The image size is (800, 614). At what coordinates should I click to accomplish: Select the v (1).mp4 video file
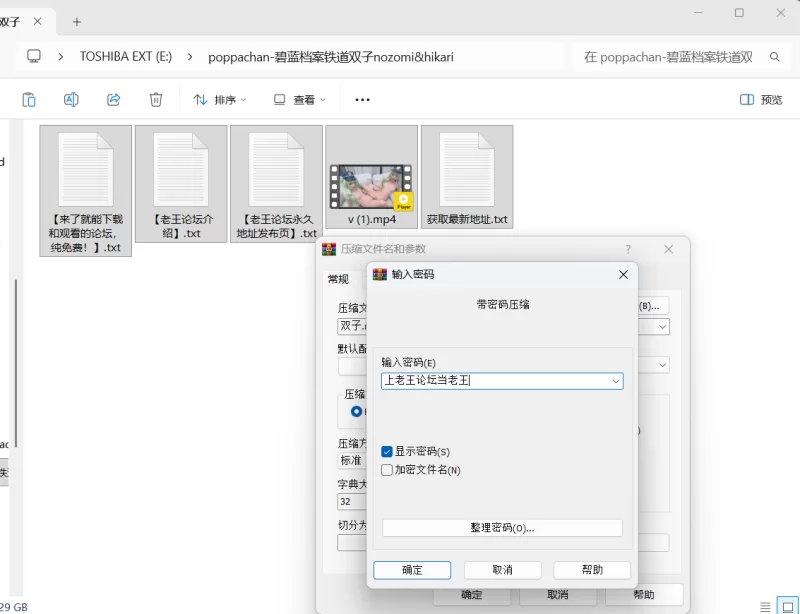(x=371, y=180)
